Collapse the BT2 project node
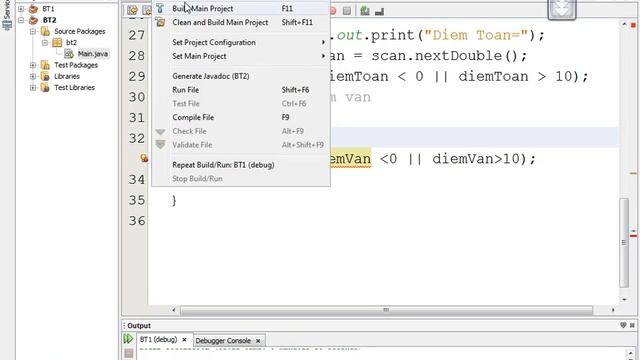Screen dimensions: 640x360 pos(21,20)
